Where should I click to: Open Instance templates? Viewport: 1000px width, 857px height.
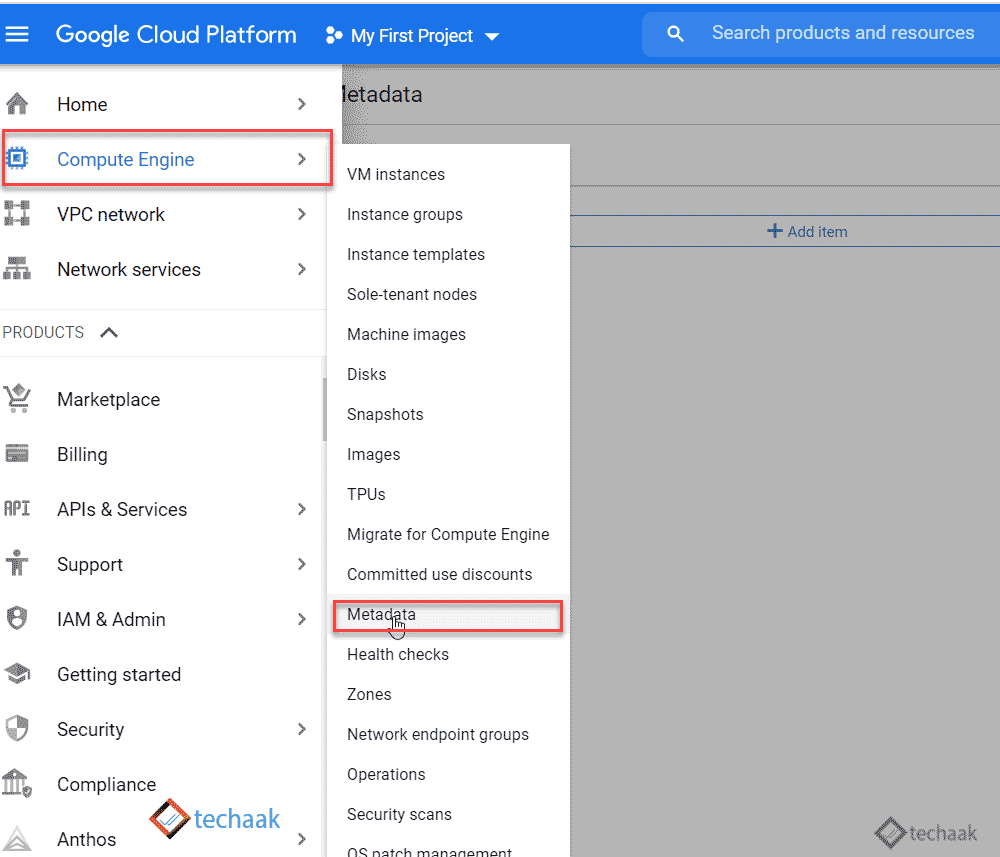point(416,254)
